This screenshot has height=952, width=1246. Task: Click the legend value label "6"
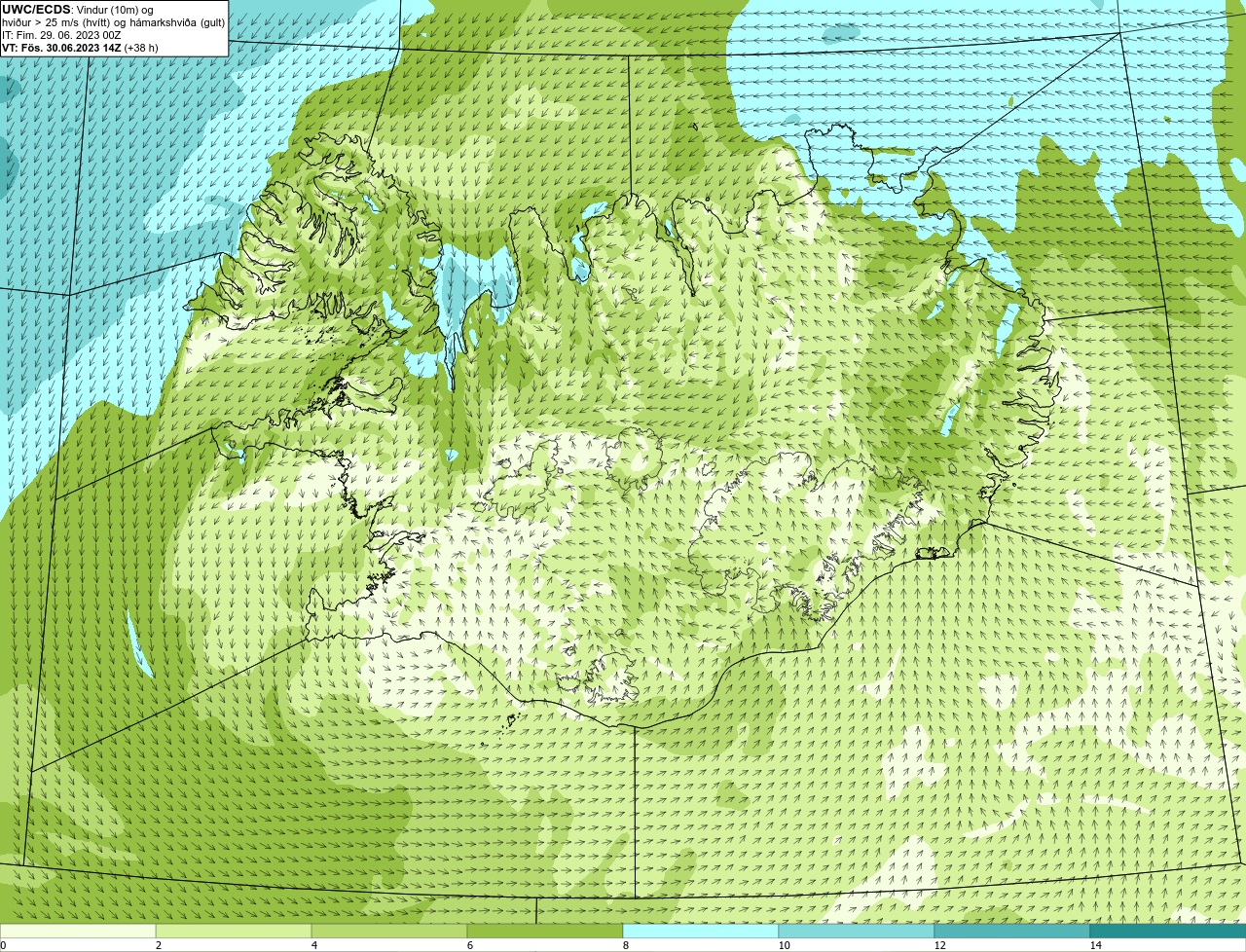[x=469, y=945]
